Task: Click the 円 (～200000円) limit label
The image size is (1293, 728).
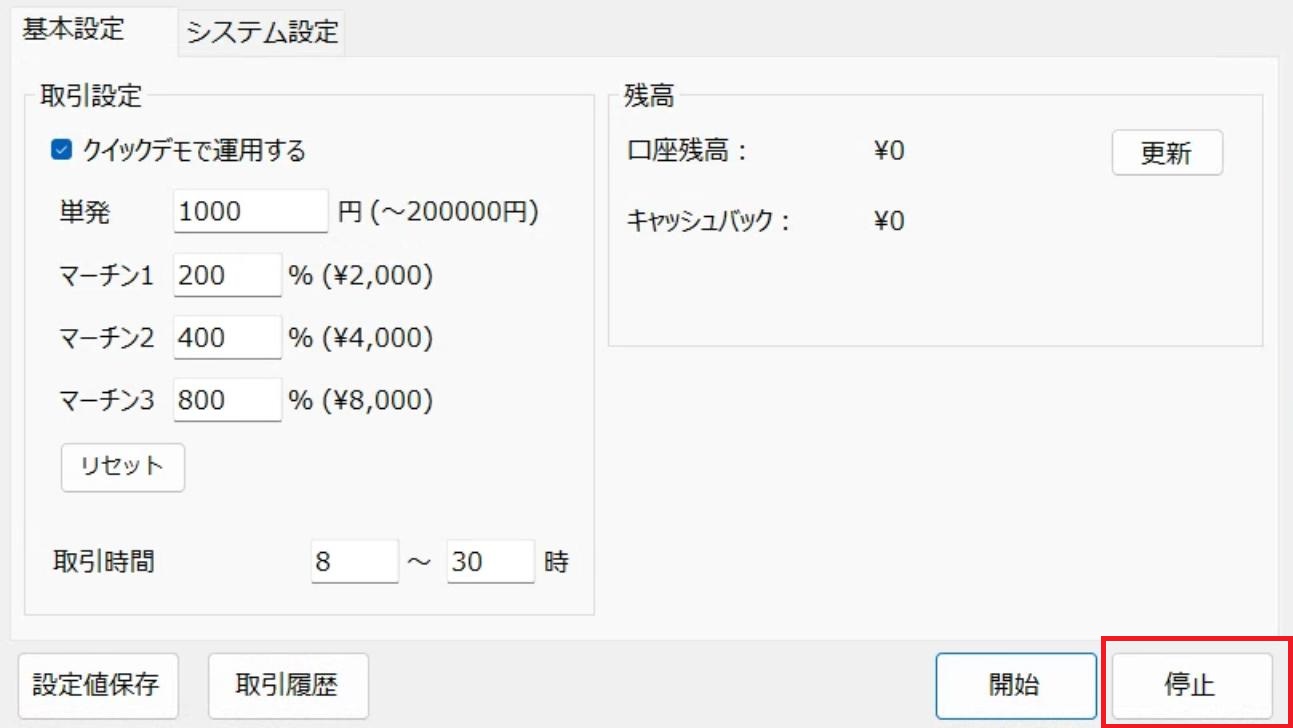Action: [x=439, y=211]
